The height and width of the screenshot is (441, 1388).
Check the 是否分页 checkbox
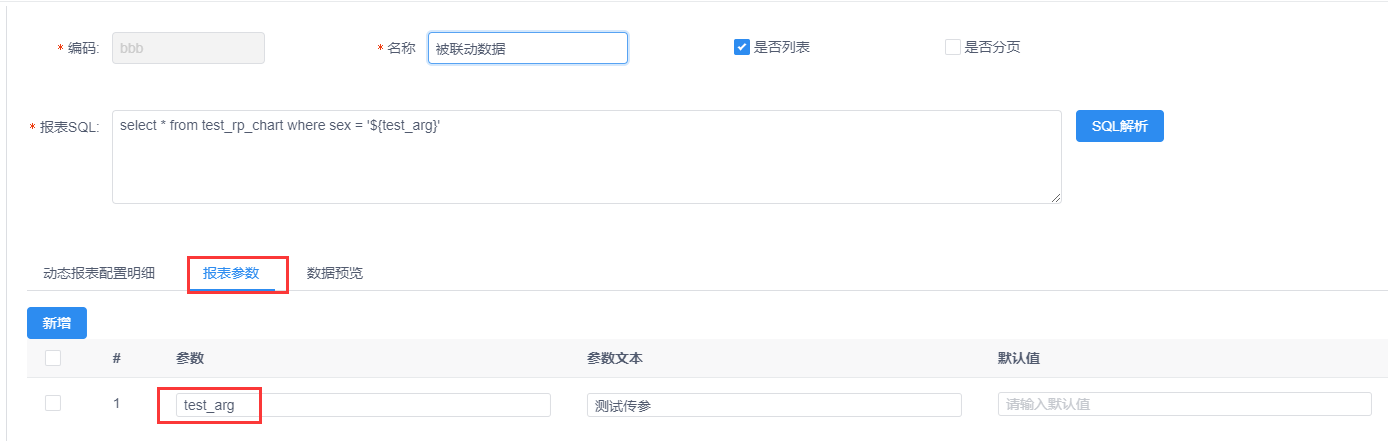pos(952,47)
